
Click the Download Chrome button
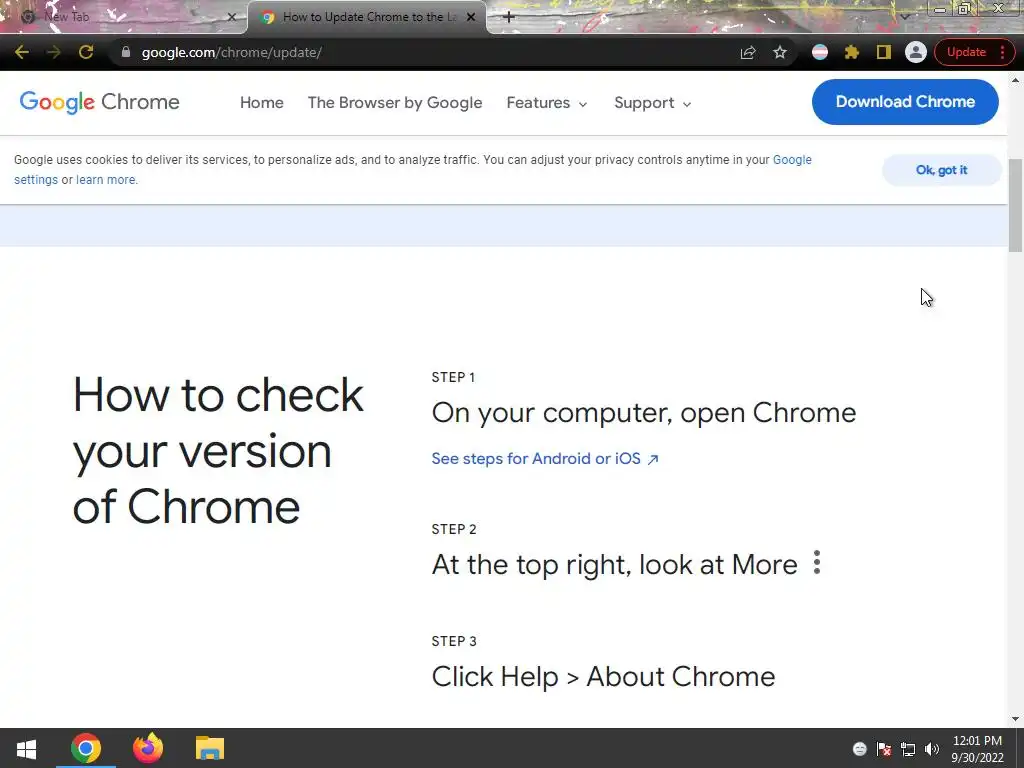(905, 102)
